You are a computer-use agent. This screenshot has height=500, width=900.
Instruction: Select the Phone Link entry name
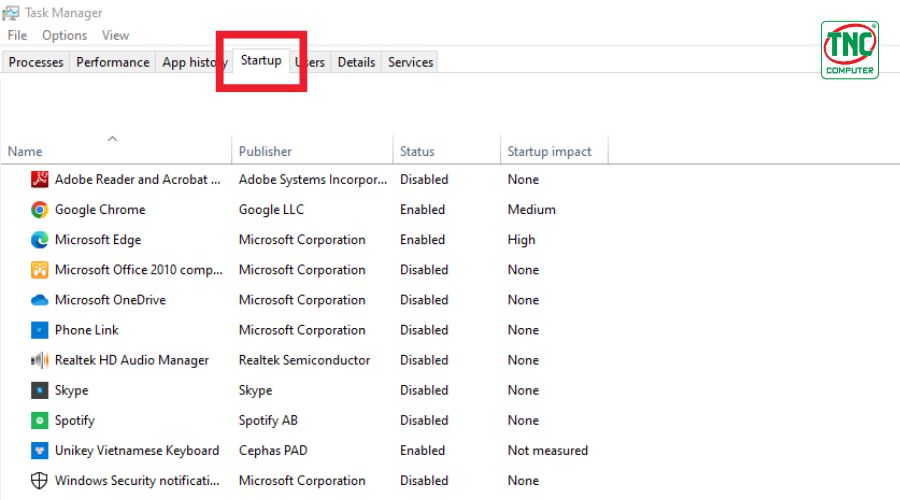87,330
